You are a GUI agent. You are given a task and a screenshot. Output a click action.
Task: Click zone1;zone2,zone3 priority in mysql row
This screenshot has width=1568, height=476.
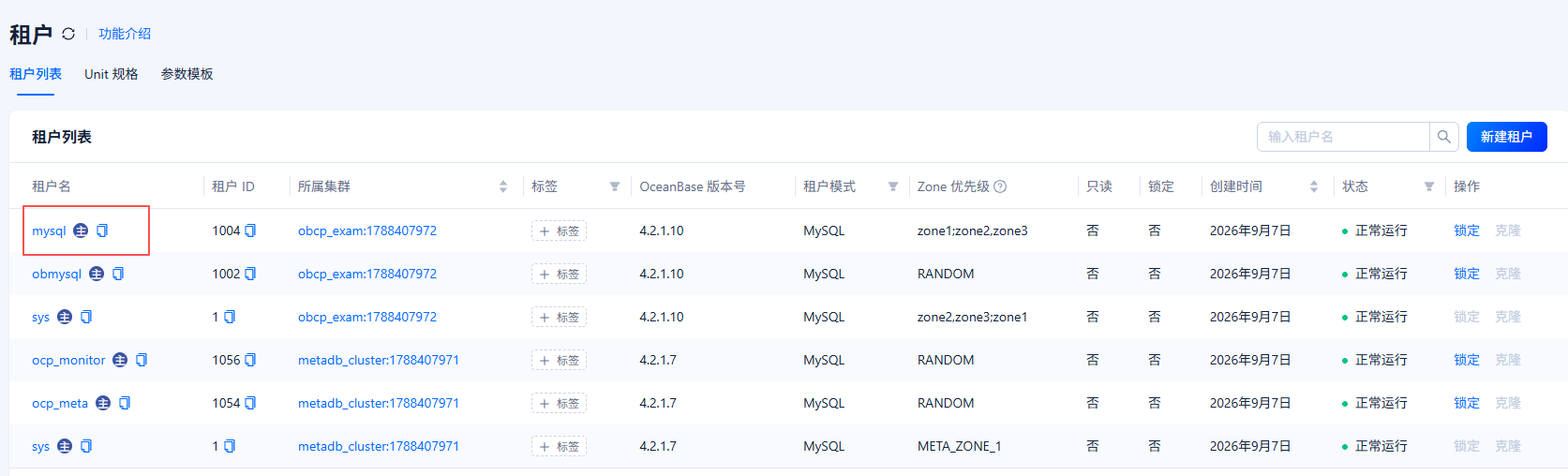[972, 231]
